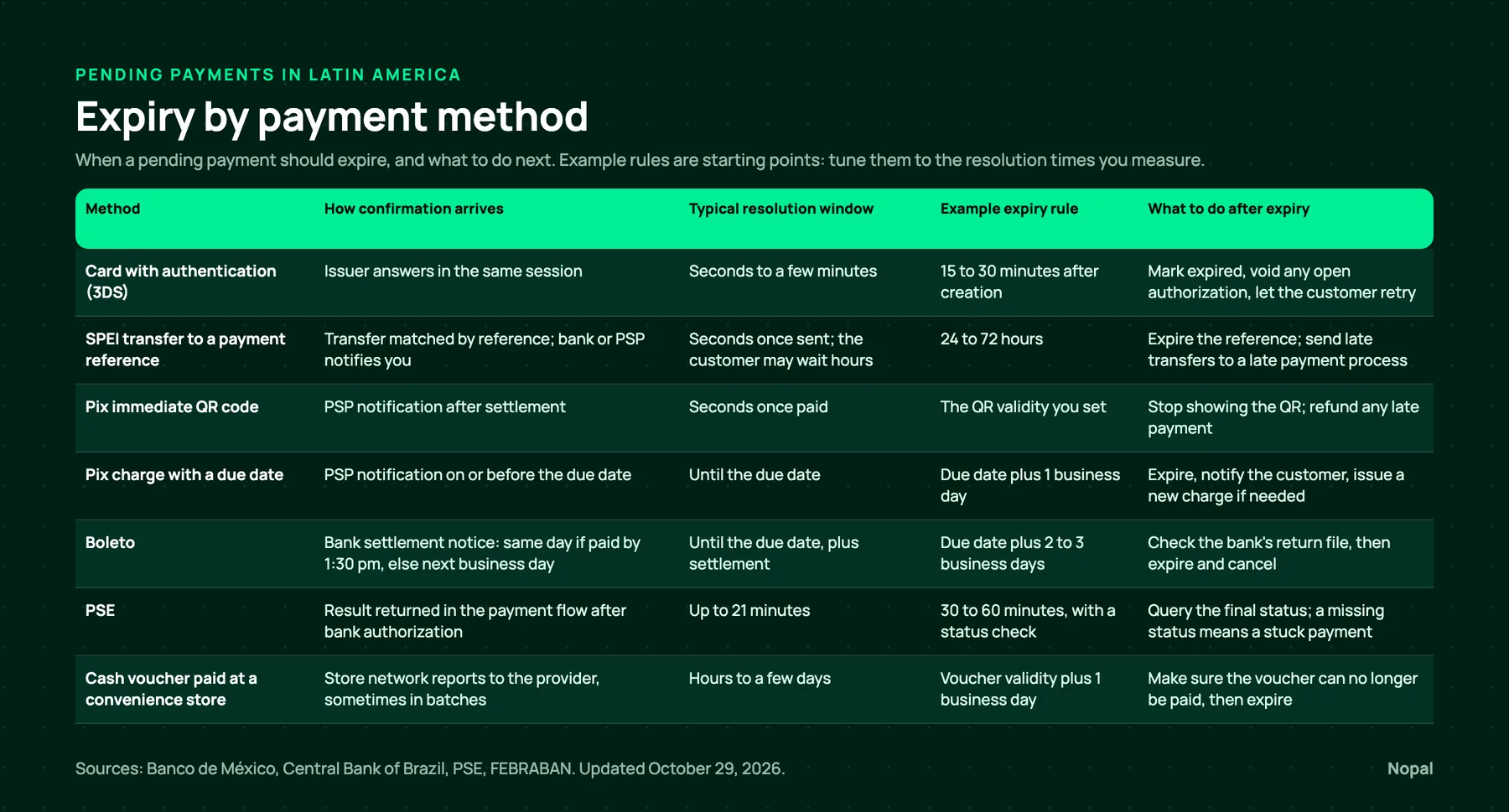The height and width of the screenshot is (812, 1509).
Task: Click 'Mark expired, void any open authorization' cell
Action: coord(1281,282)
